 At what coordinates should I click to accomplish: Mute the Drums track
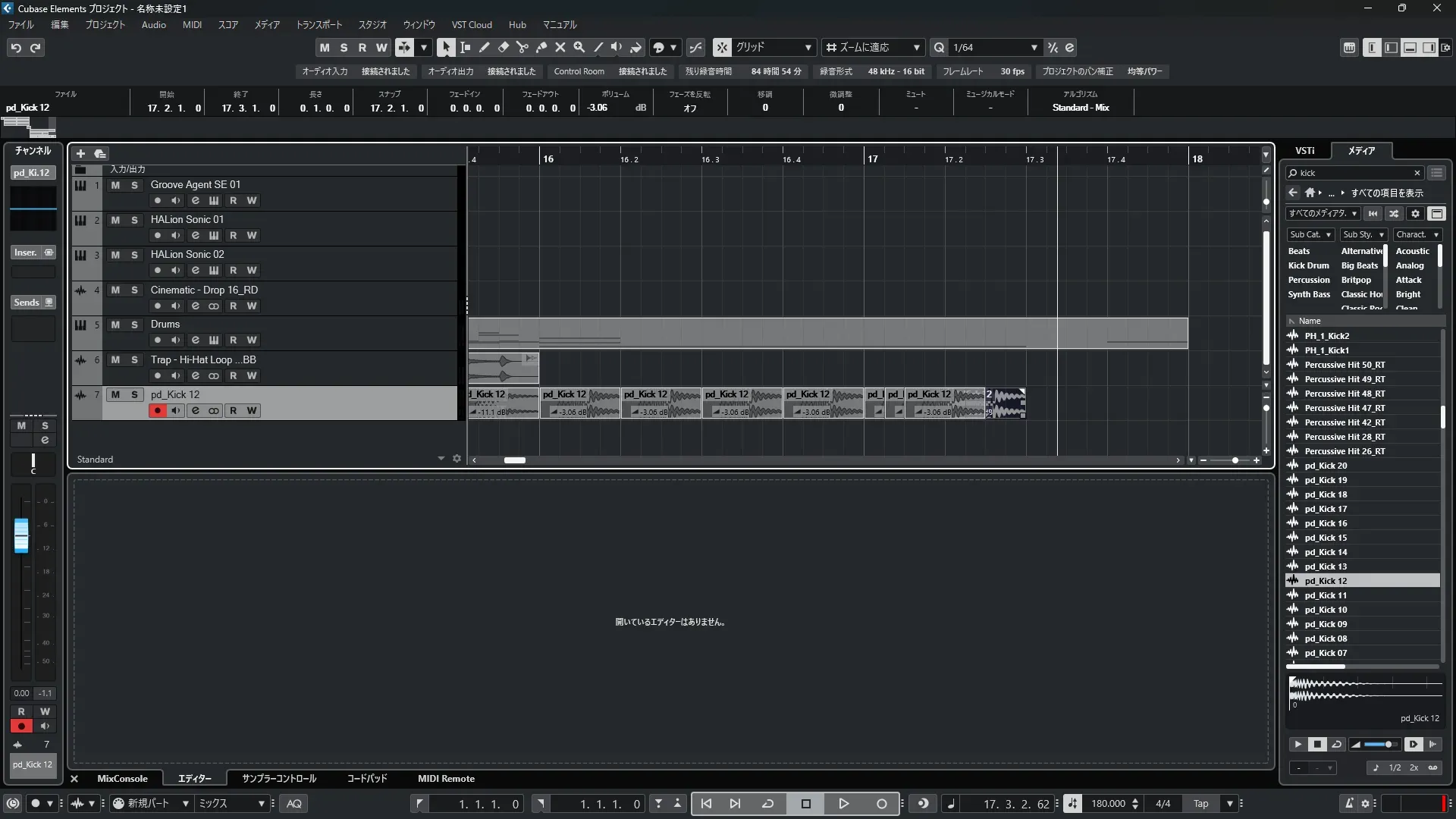(115, 325)
